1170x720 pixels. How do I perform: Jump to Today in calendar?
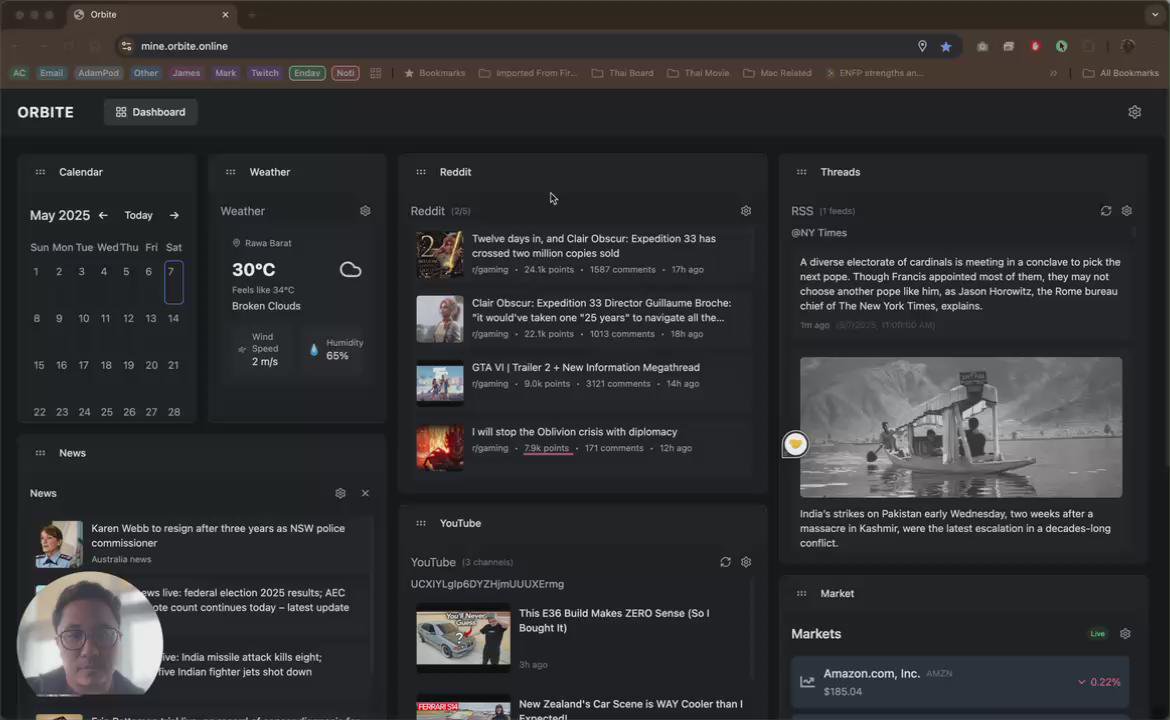[138, 215]
